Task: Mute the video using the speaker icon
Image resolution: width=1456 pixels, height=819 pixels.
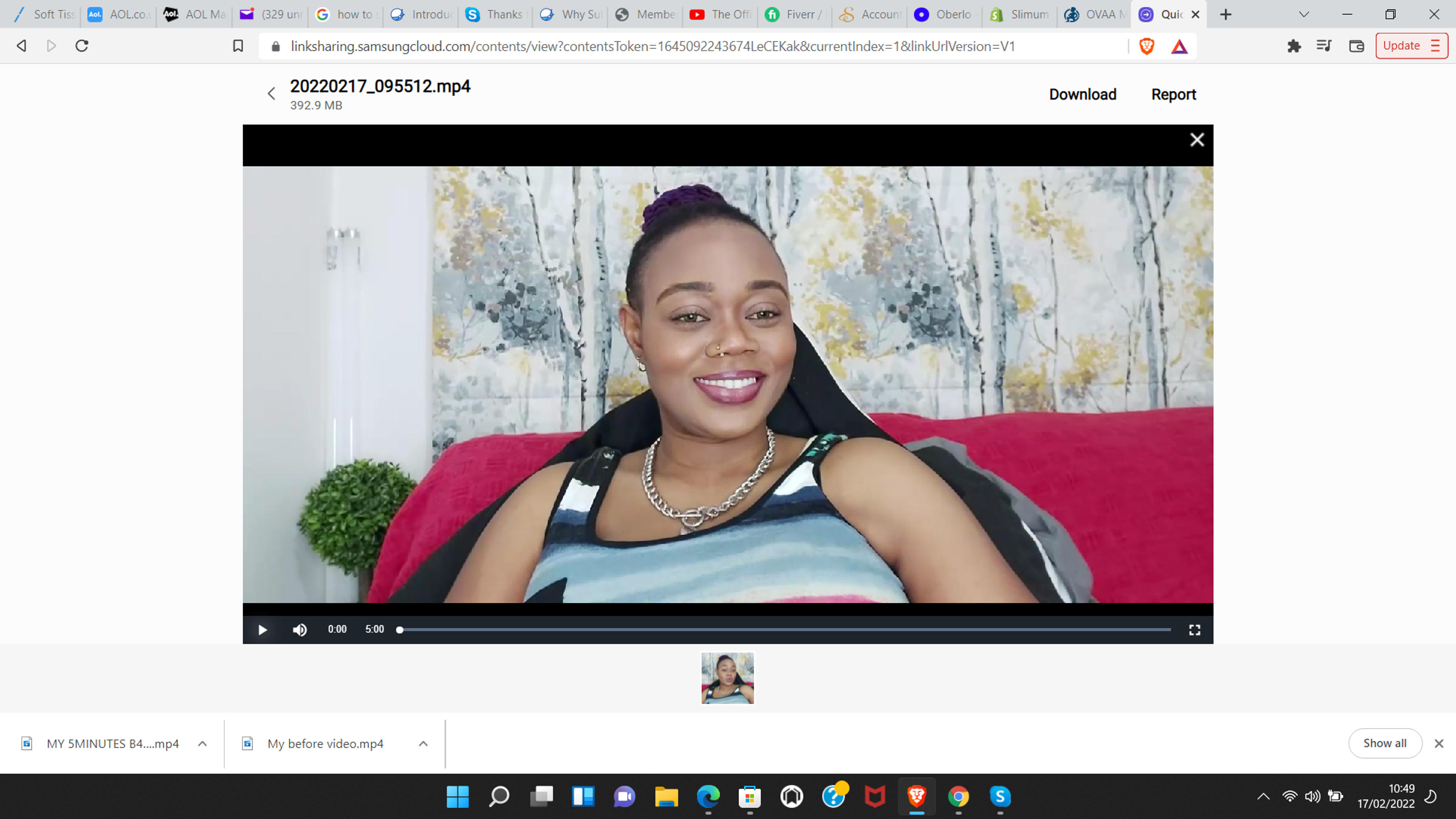Action: 300,630
